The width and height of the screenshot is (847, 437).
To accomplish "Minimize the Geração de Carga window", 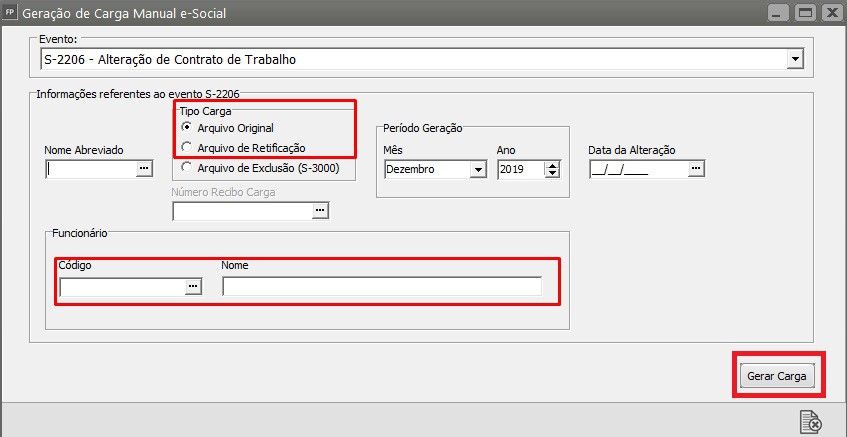I will 778,14.
